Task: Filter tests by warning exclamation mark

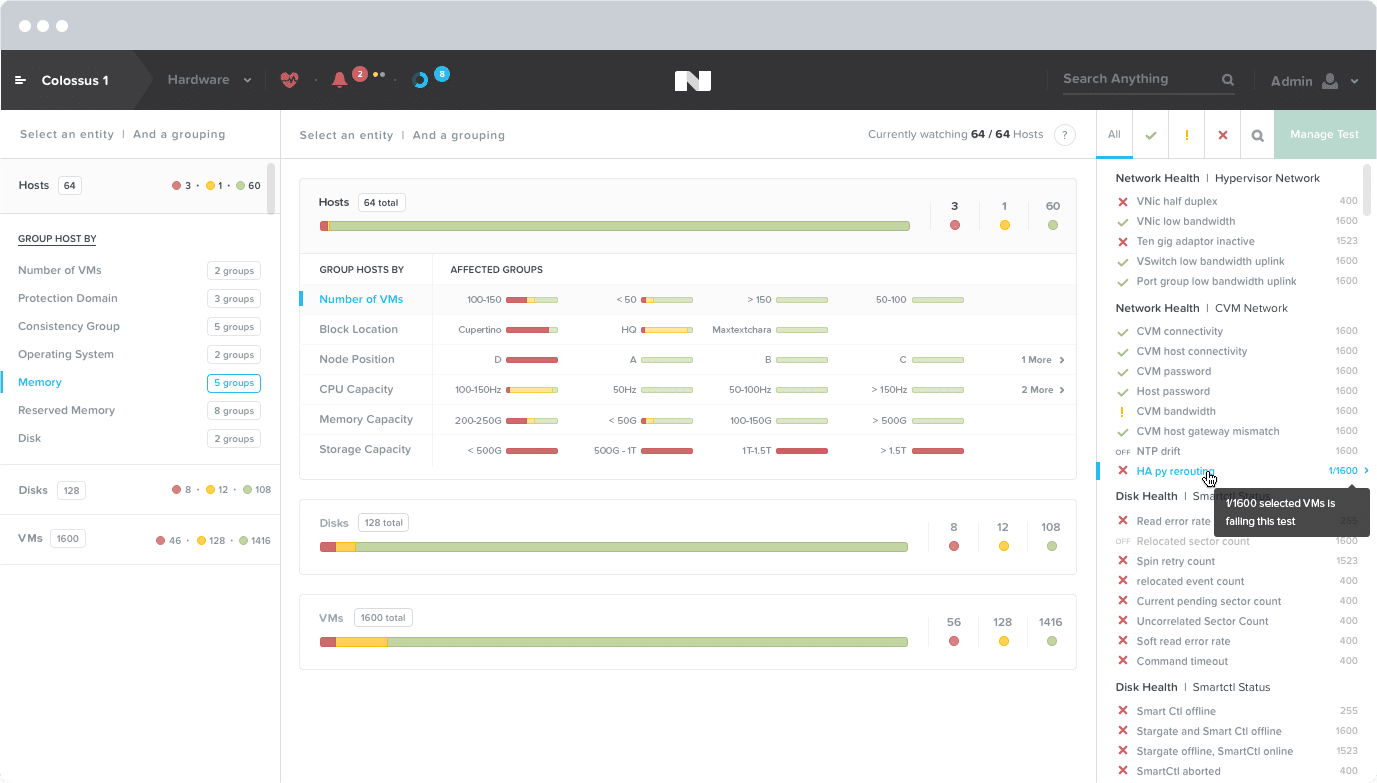Action: pyautogui.click(x=1187, y=135)
